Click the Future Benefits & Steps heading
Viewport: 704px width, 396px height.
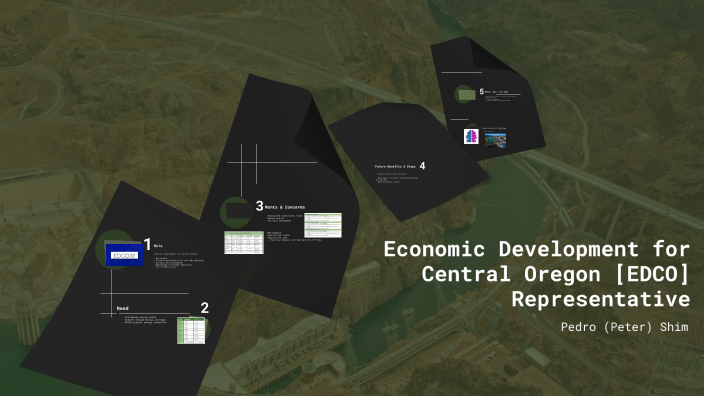click(395, 167)
